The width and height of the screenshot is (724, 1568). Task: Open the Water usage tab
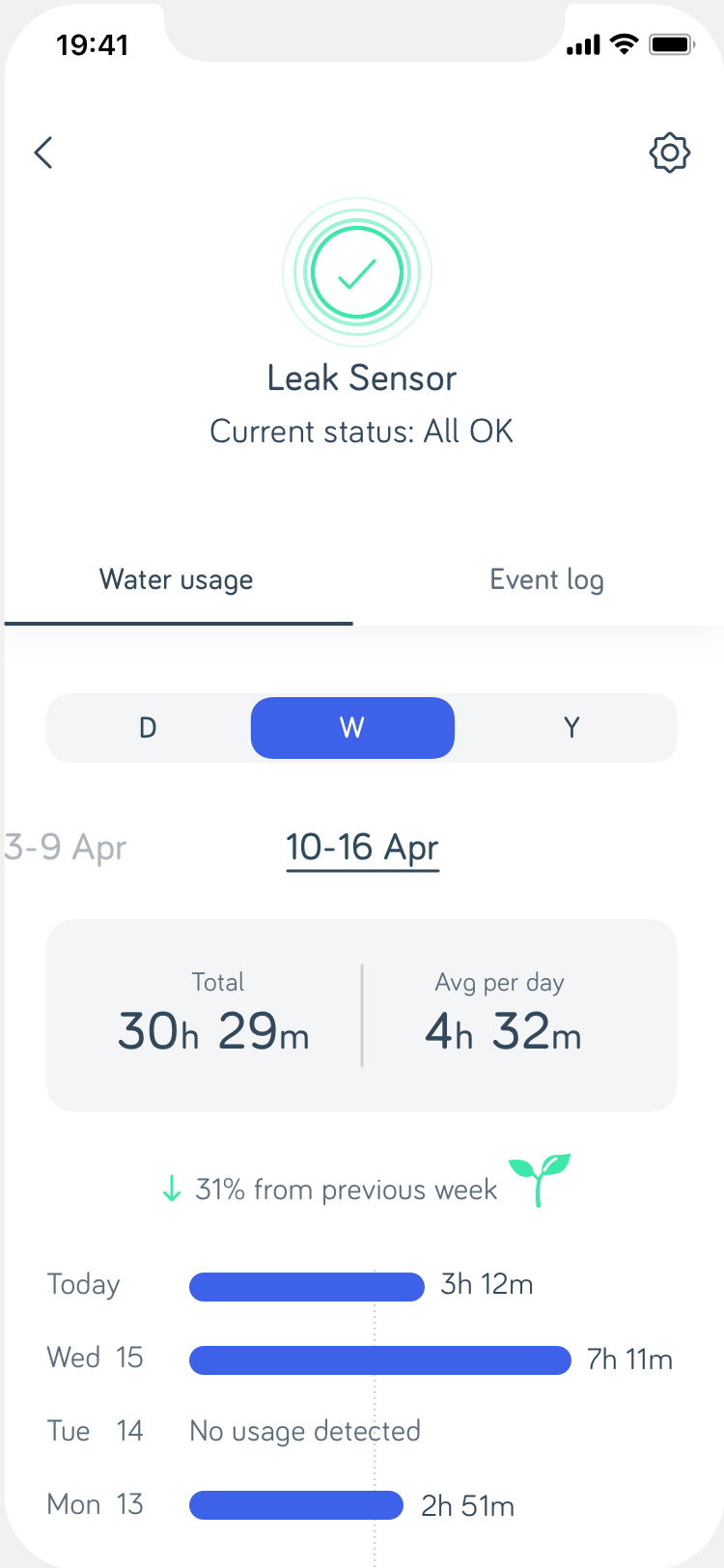[x=177, y=580]
